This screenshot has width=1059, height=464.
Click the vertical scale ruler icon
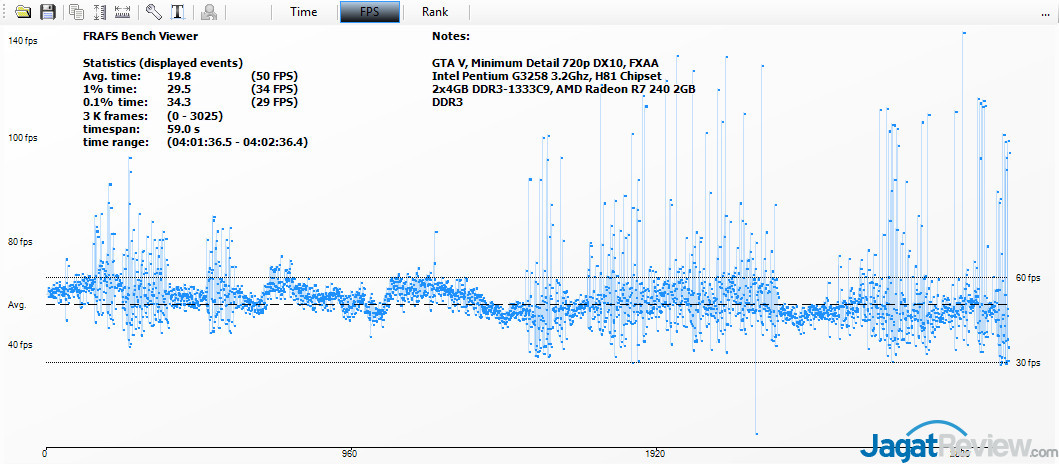tap(100, 12)
